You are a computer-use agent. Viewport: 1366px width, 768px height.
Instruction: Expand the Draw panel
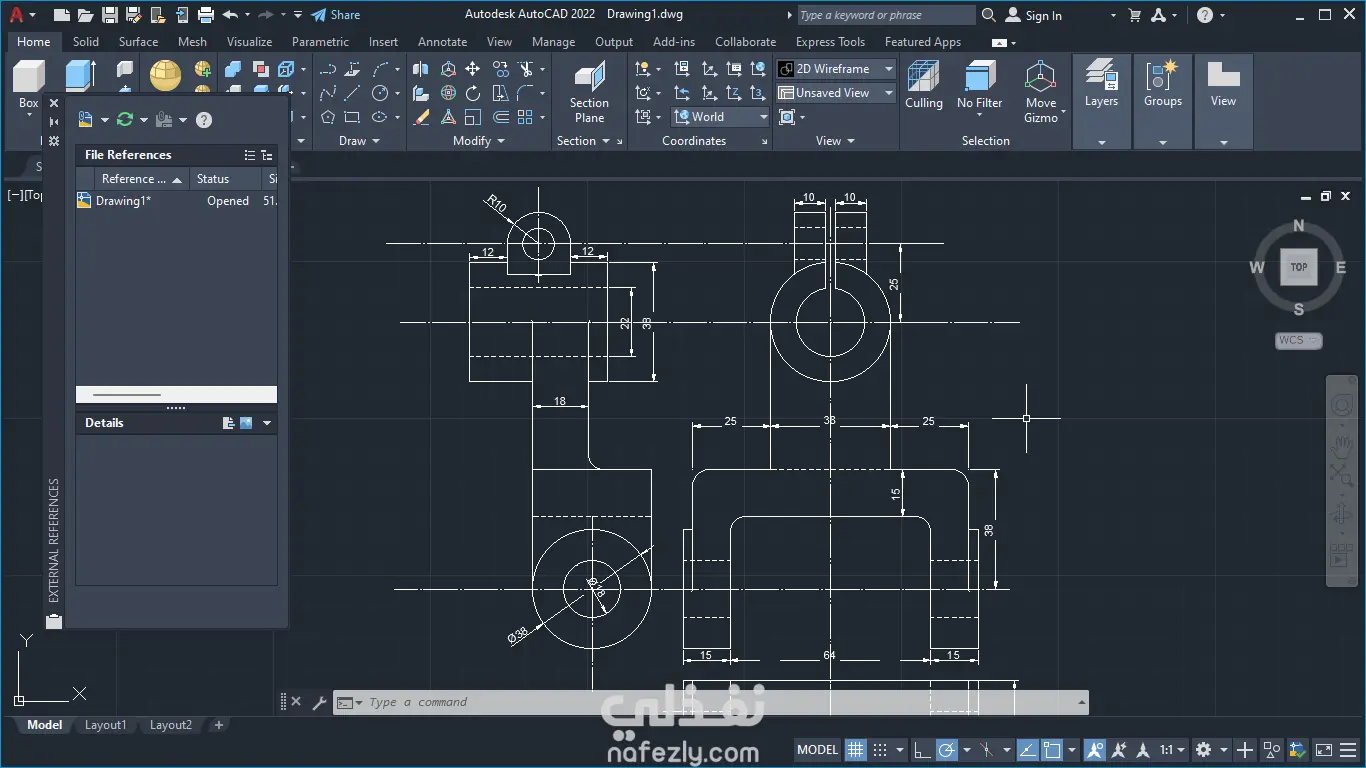point(359,141)
